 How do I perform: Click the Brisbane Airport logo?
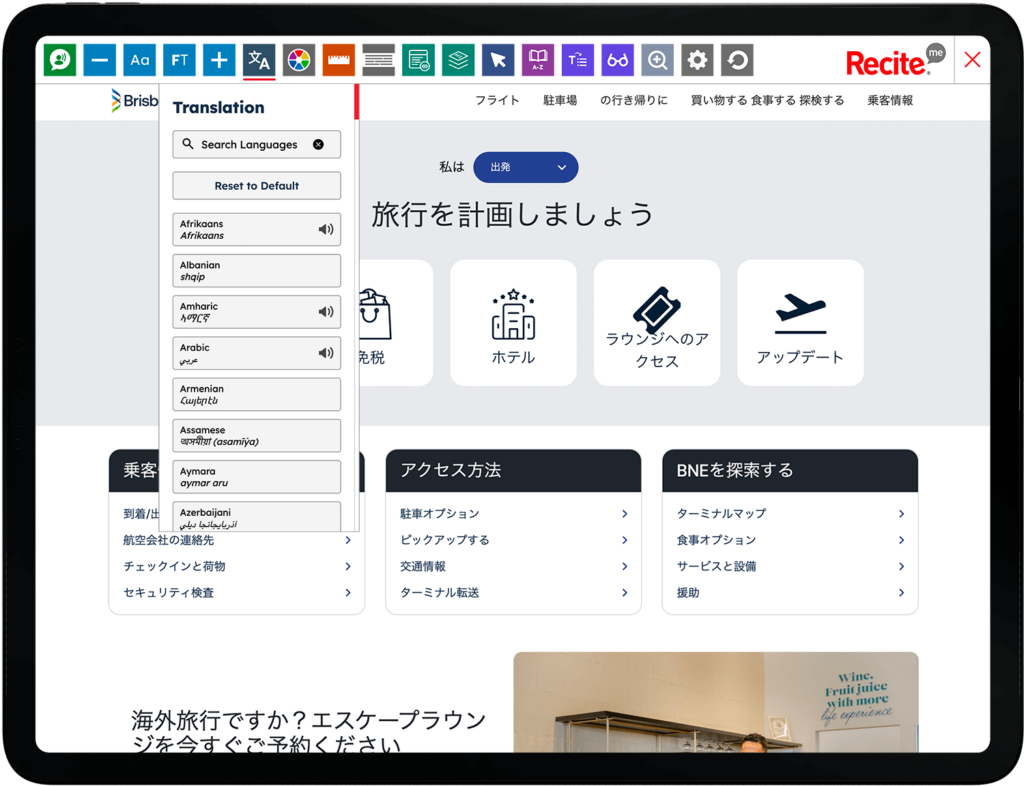(x=135, y=101)
